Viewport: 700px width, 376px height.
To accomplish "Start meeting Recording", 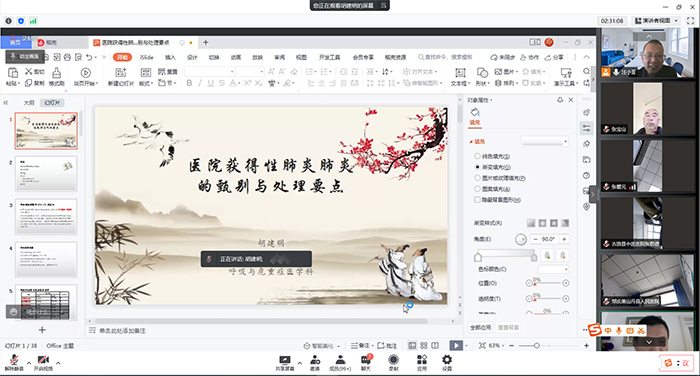I will 393,362.
